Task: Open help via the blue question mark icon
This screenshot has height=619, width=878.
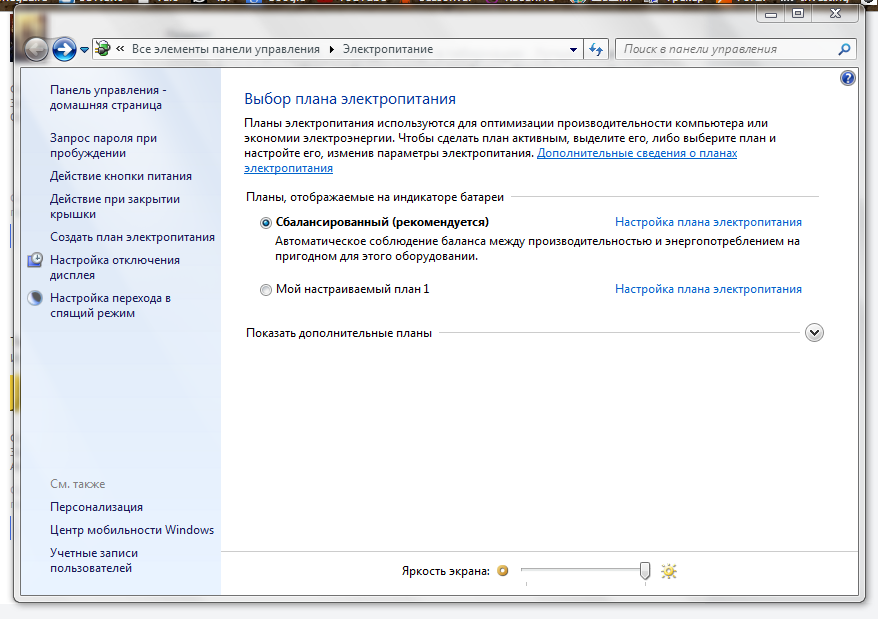Action: pyautogui.click(x=848, y=78)
